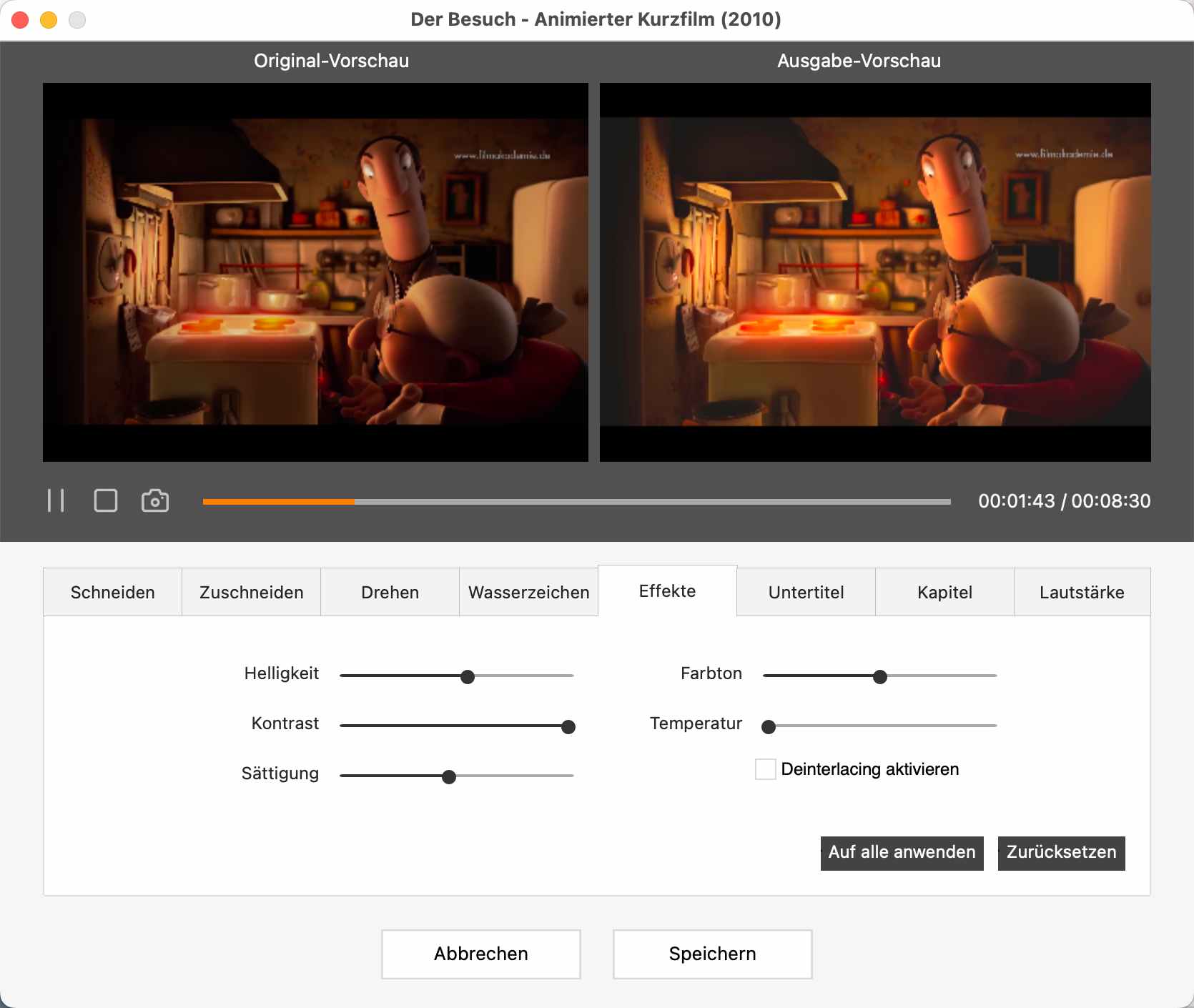Click the pause icon below the preview
Screen dimensions: 1194x1008
(56, 500)
